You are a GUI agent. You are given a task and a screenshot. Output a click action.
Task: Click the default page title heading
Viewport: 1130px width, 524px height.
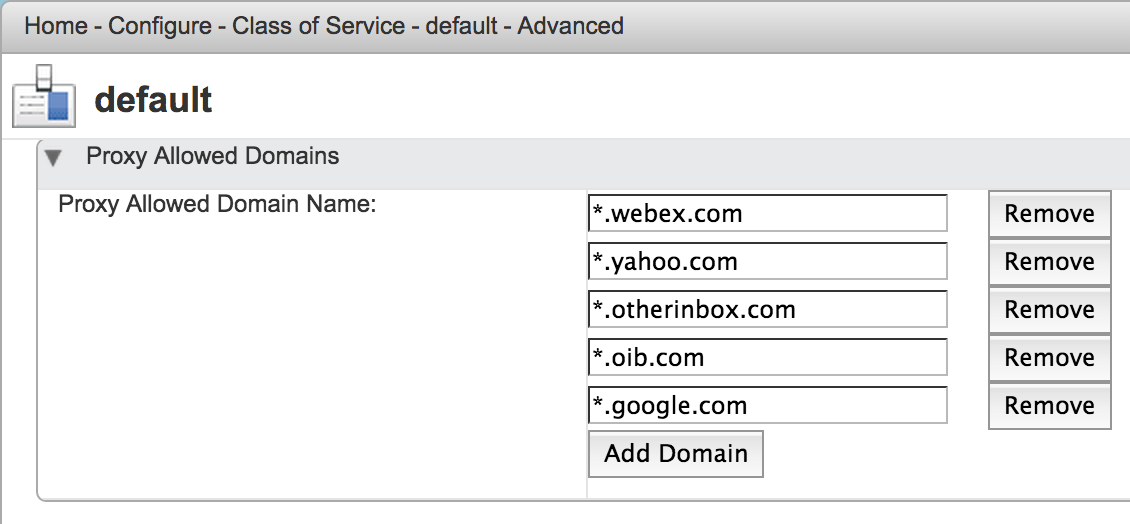click(x=153, y=99)
